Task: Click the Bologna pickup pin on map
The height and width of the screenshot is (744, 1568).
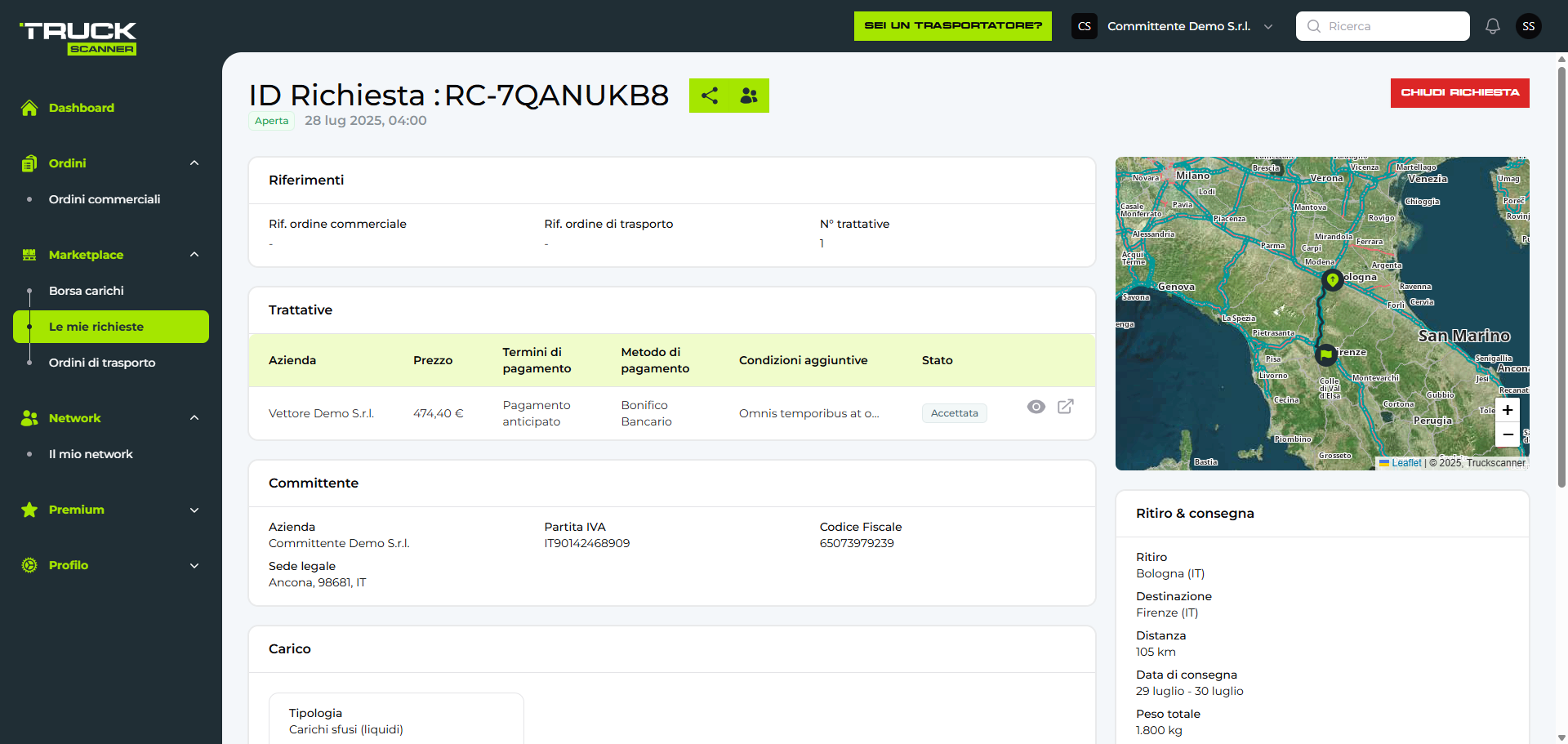Action: coord(1333,281)
